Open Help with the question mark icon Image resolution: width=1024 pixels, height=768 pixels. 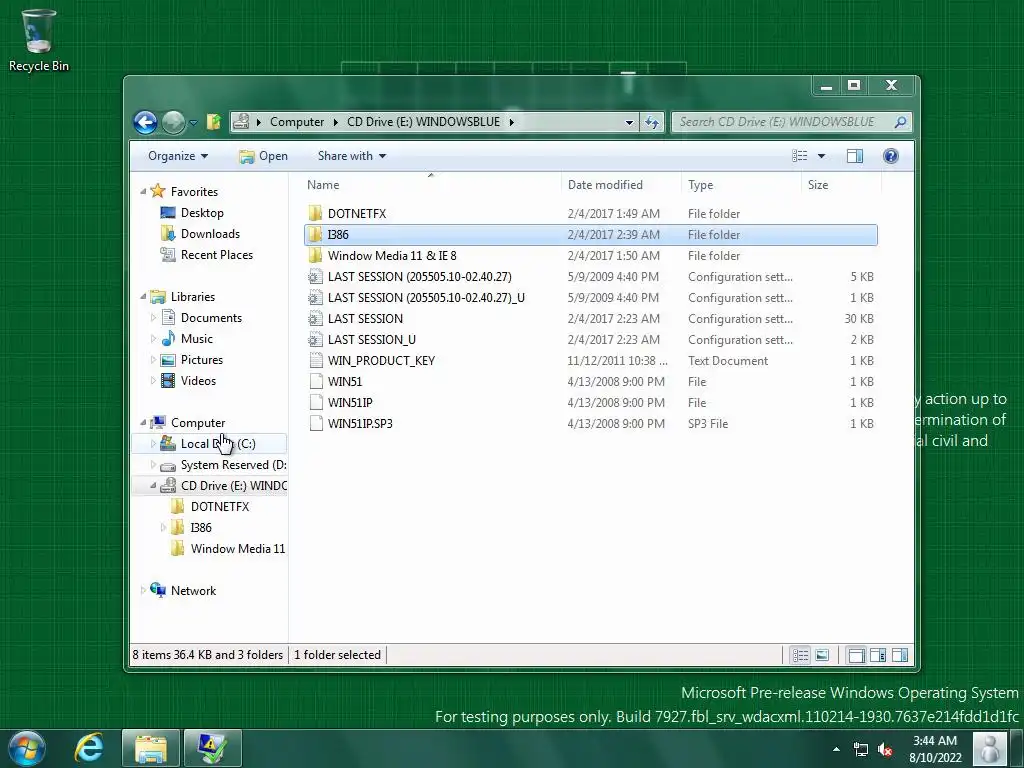tap(891, 156)
